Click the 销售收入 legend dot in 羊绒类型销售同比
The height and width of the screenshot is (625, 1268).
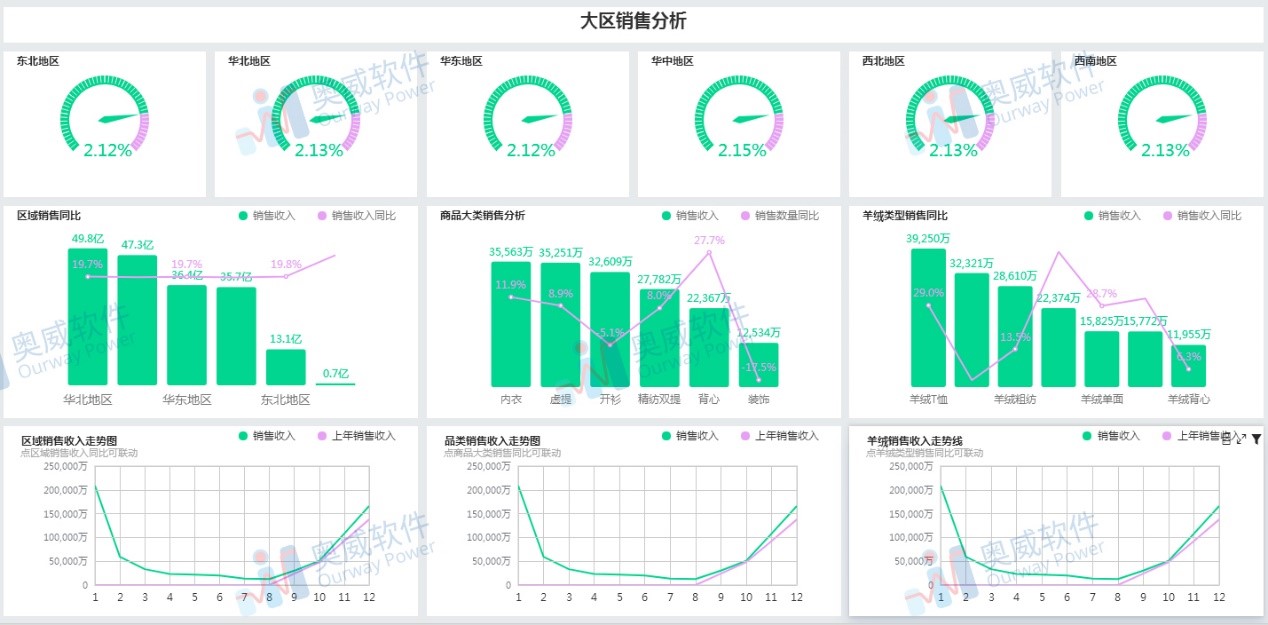(1088, 214)
